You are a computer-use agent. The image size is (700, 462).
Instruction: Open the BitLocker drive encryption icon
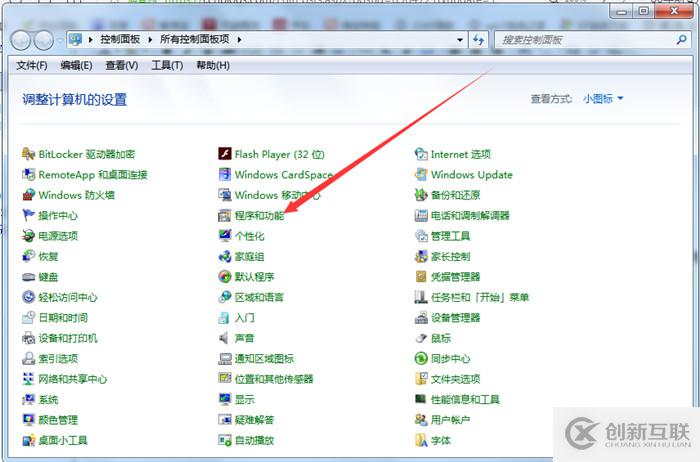coord(29,154)
